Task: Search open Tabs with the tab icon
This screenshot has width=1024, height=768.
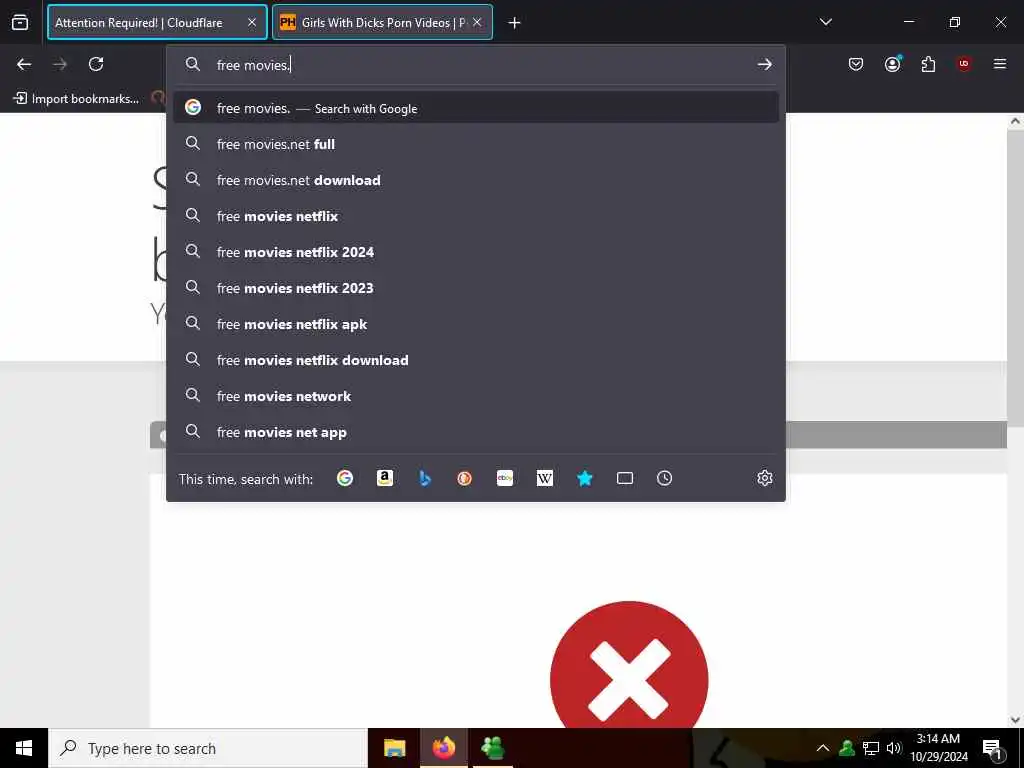Action: coord(624,478)
